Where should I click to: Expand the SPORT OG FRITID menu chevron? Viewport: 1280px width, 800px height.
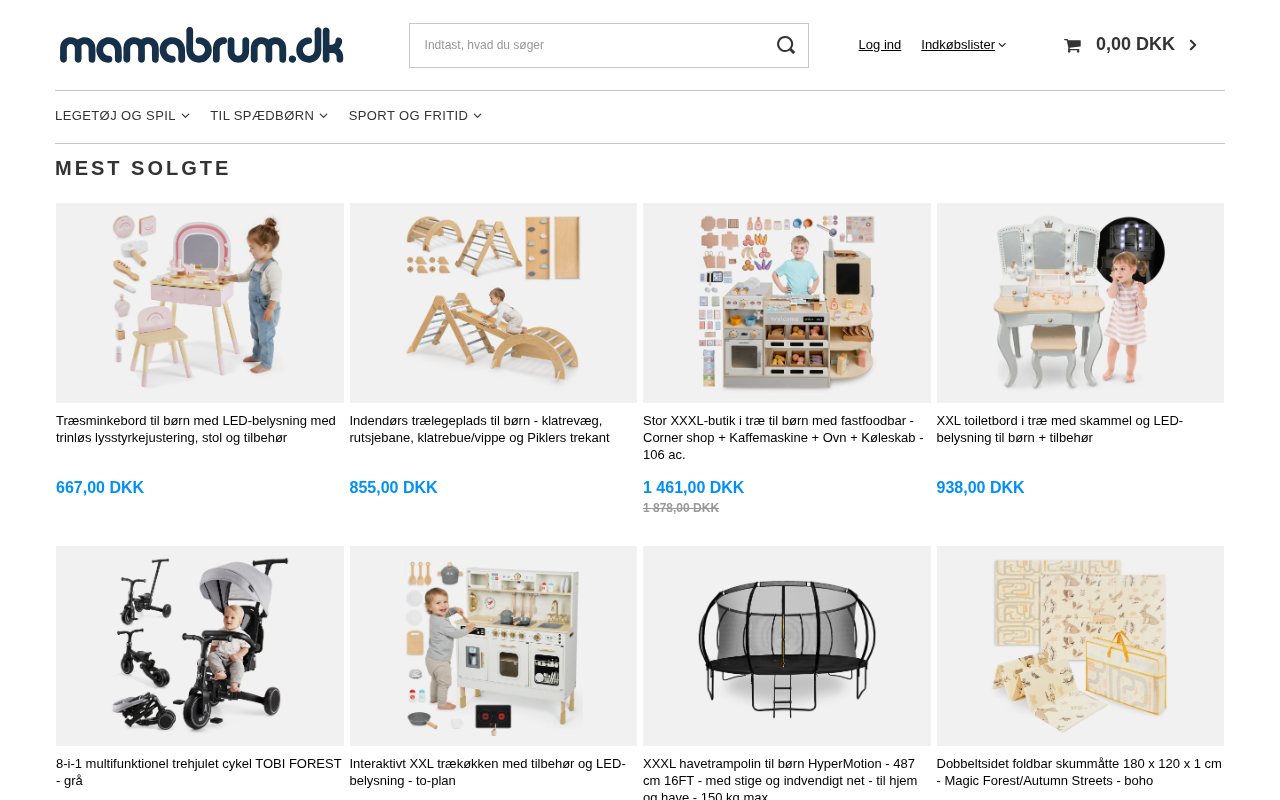tap(477, 116)
